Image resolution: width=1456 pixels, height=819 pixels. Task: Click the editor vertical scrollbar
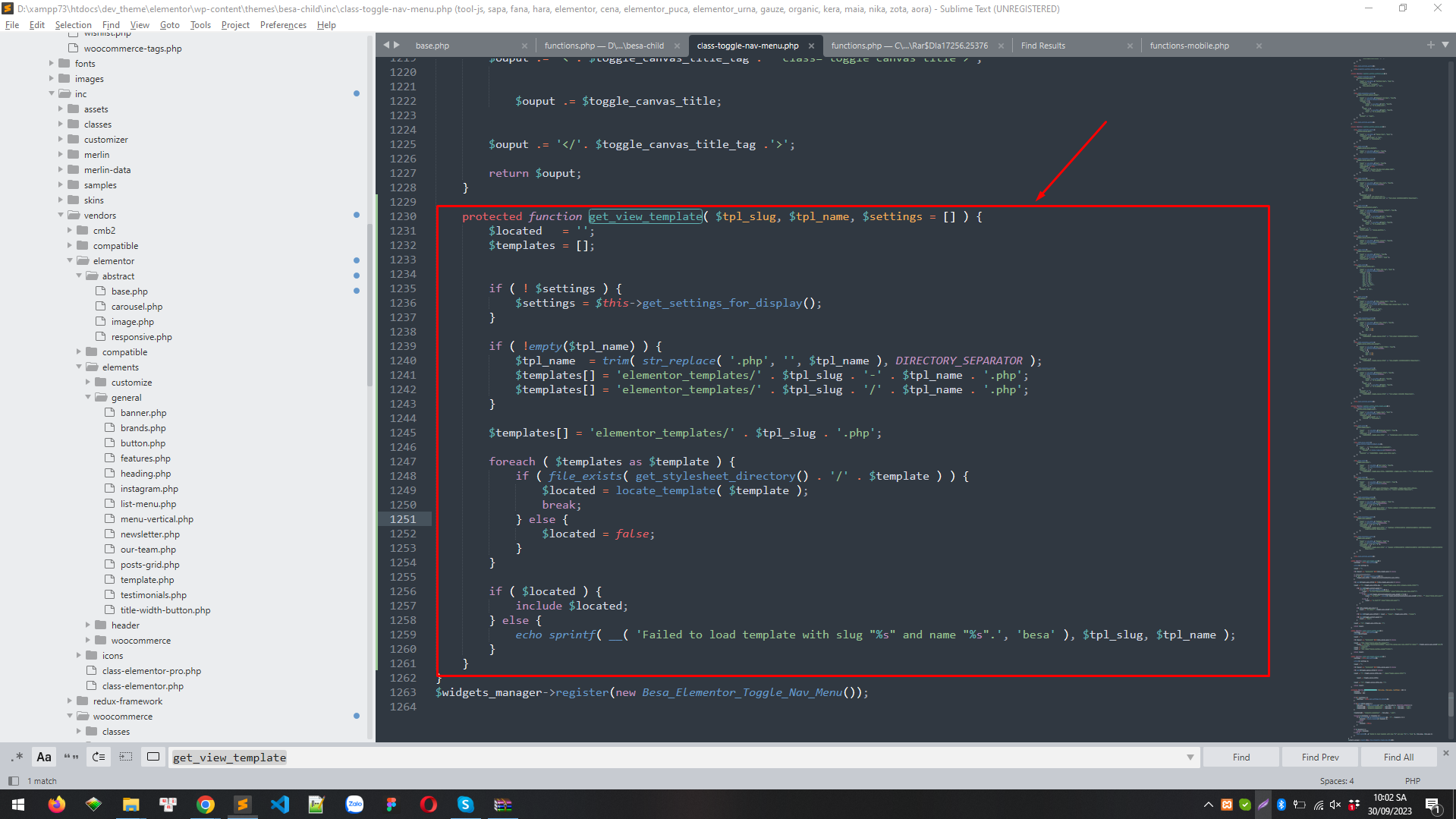(1451, 704)
